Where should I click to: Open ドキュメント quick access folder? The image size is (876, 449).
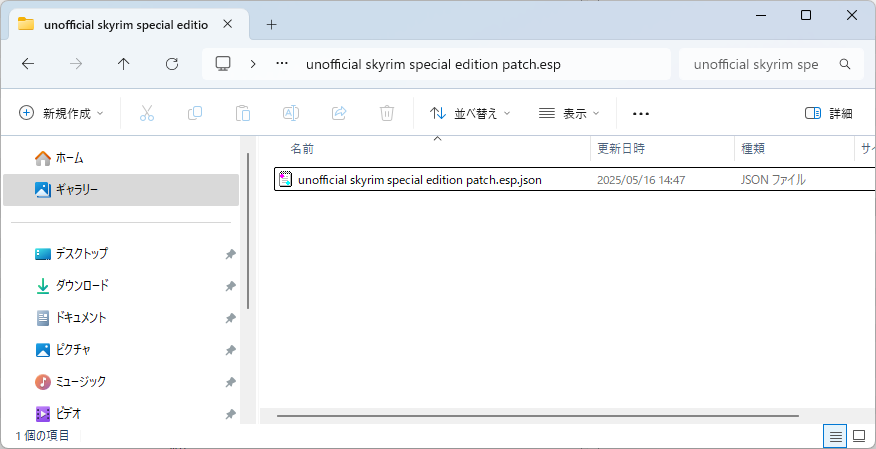coord(71,318)
